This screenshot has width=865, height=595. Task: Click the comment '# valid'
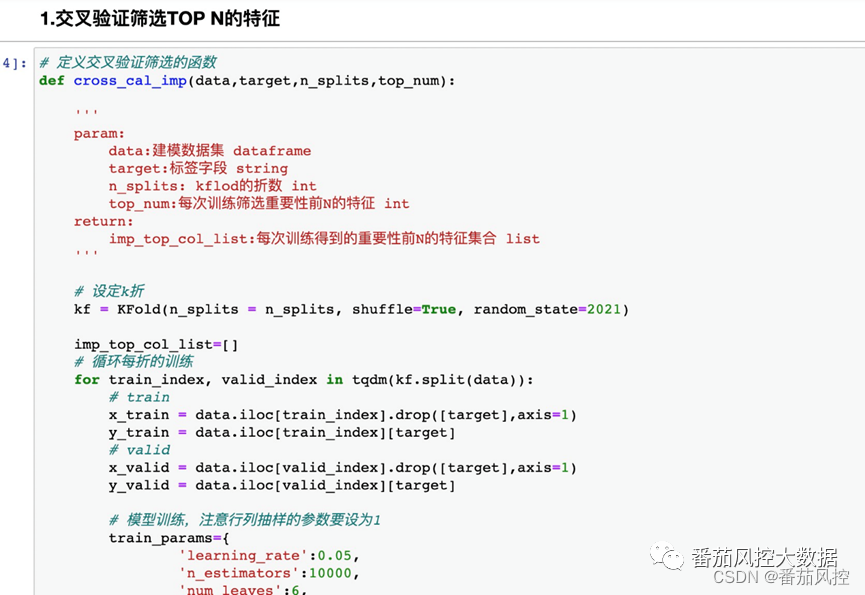pos(139,450)
